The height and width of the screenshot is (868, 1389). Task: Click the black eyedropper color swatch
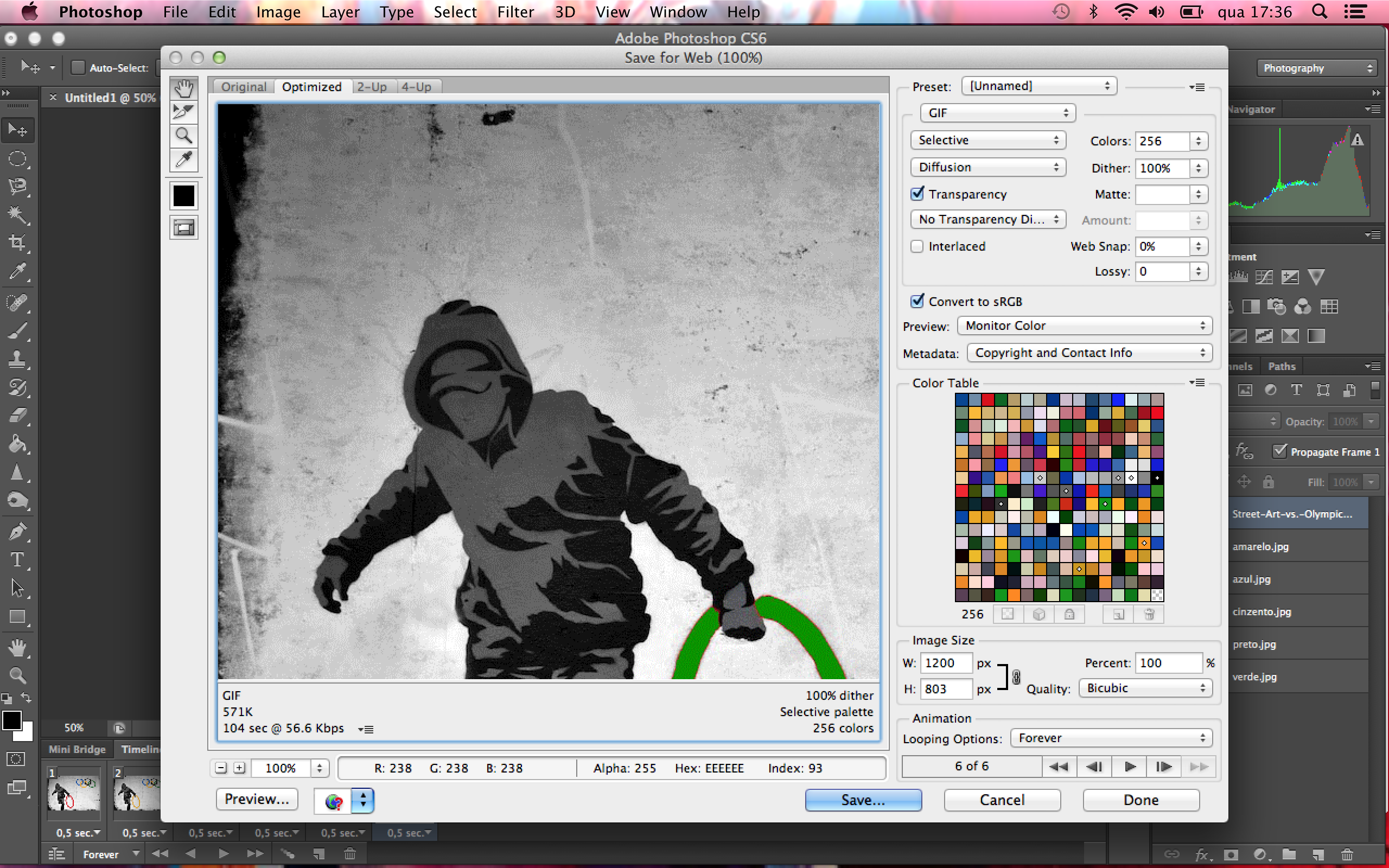click(184, 196)
